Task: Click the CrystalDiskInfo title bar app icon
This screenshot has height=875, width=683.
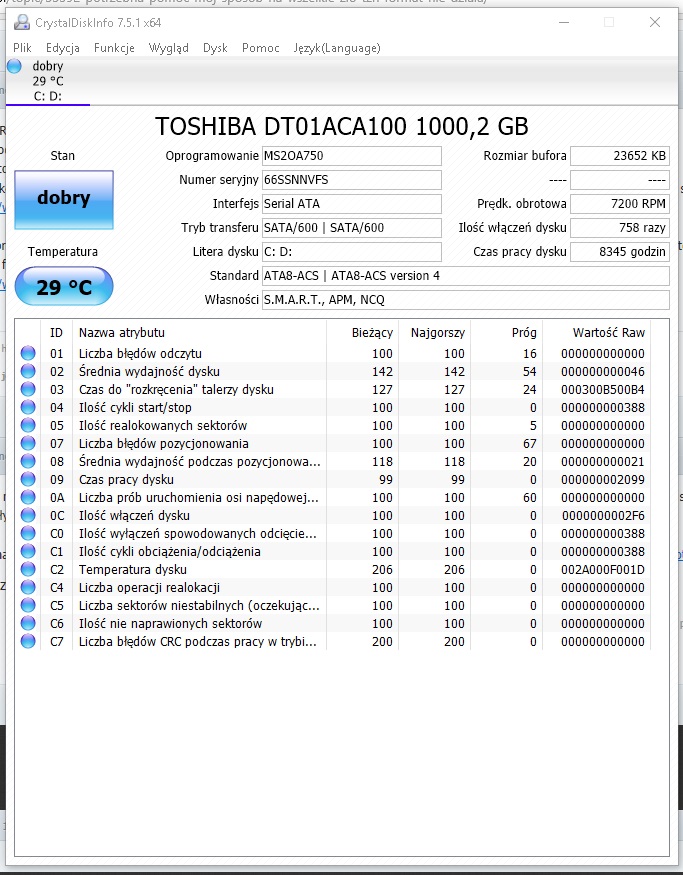Action: [22, 22]
